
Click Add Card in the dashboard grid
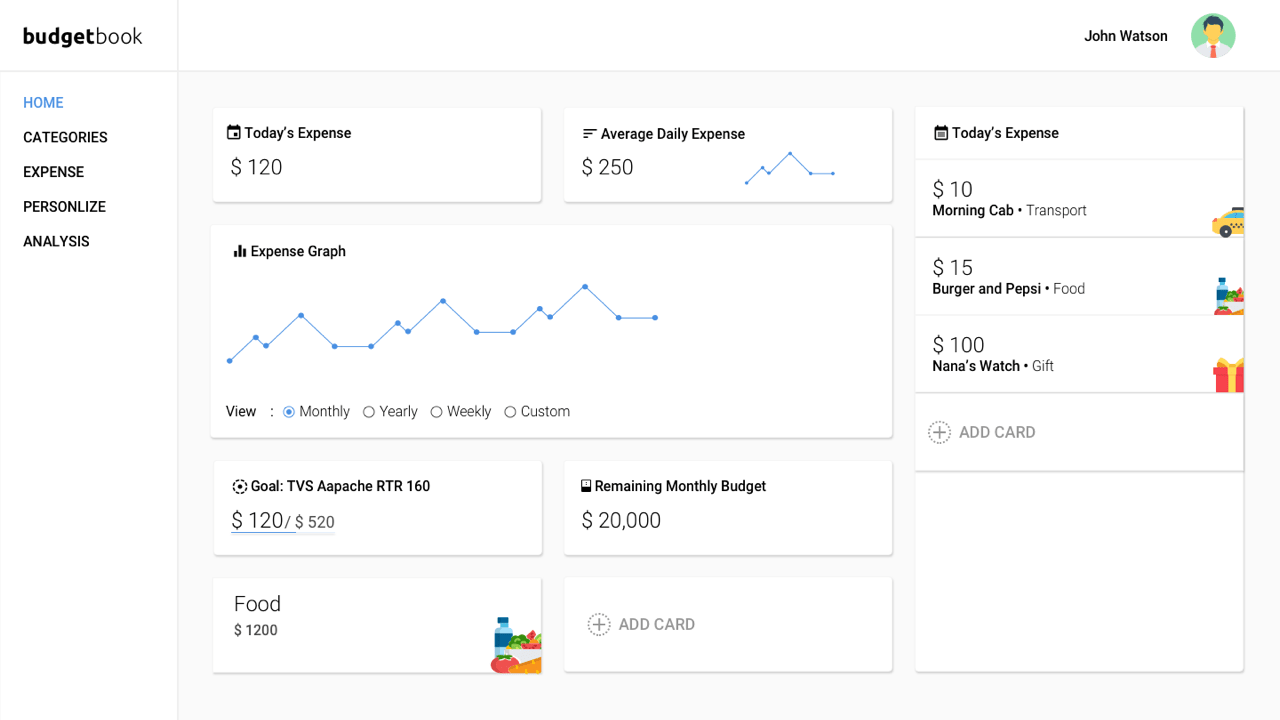pyautogui.click(x=641, y=625)
